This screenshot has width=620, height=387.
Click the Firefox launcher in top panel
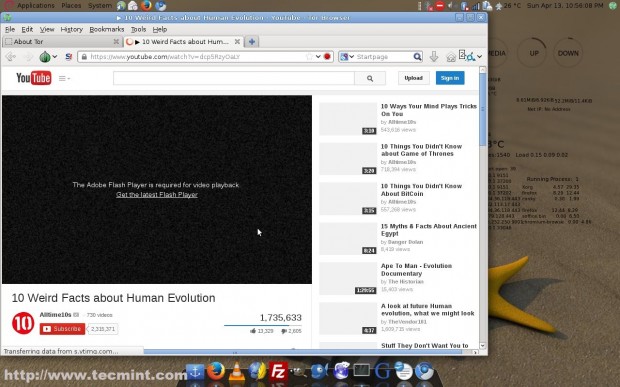[146, 6]
